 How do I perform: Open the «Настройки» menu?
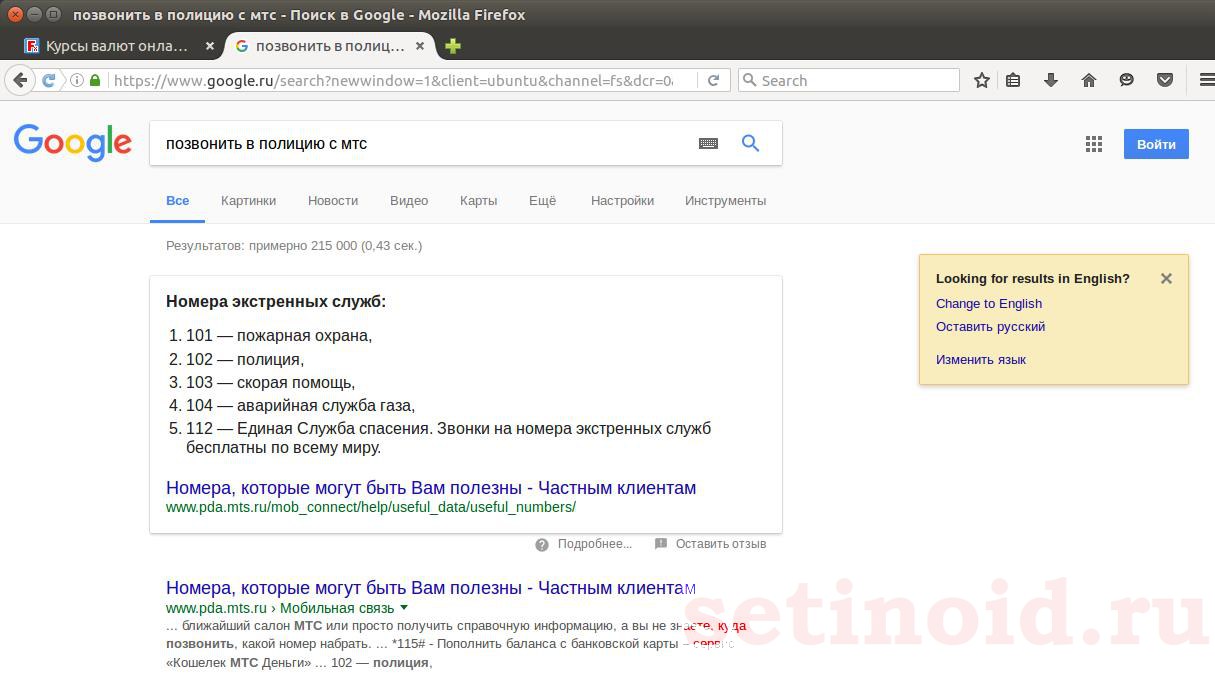point(622,200)
